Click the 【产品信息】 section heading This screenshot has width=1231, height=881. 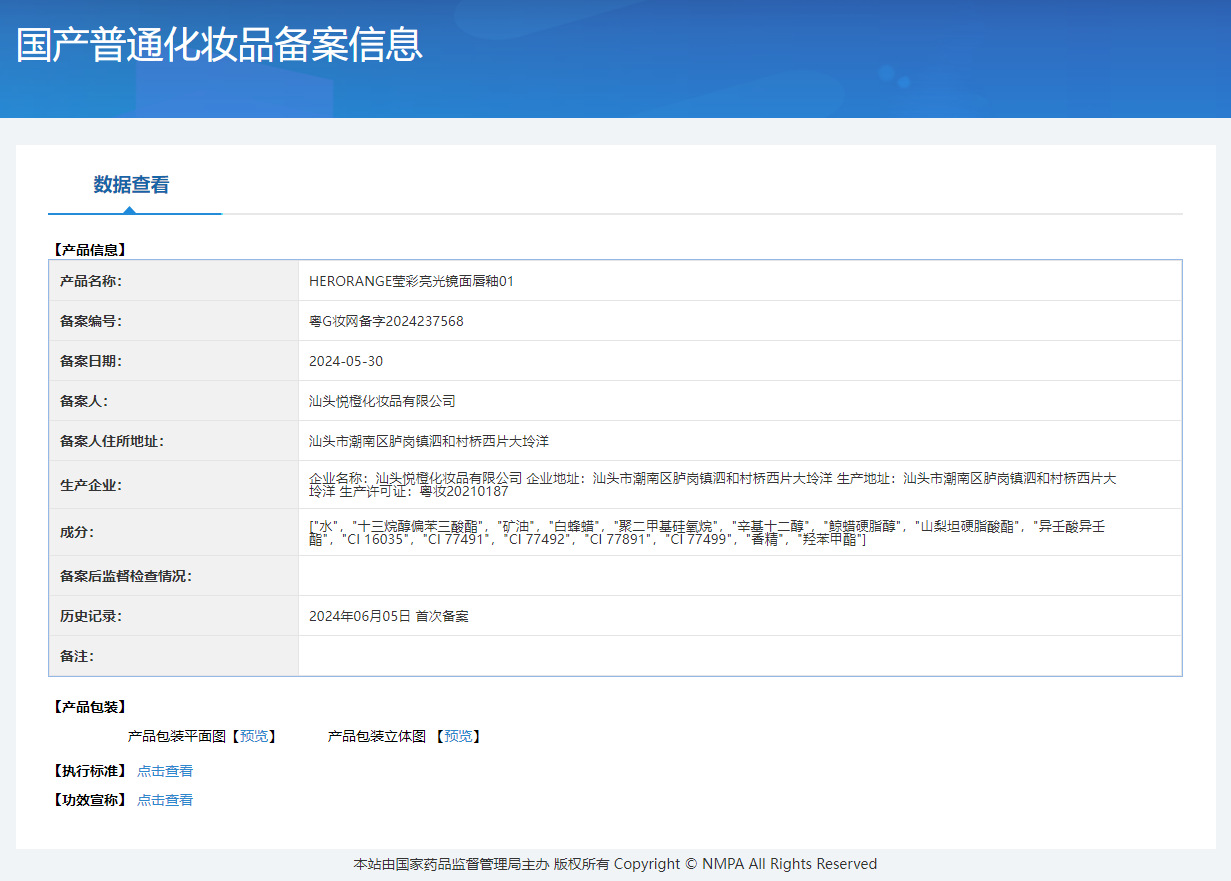pyautogui.click(x=89, y=250)
